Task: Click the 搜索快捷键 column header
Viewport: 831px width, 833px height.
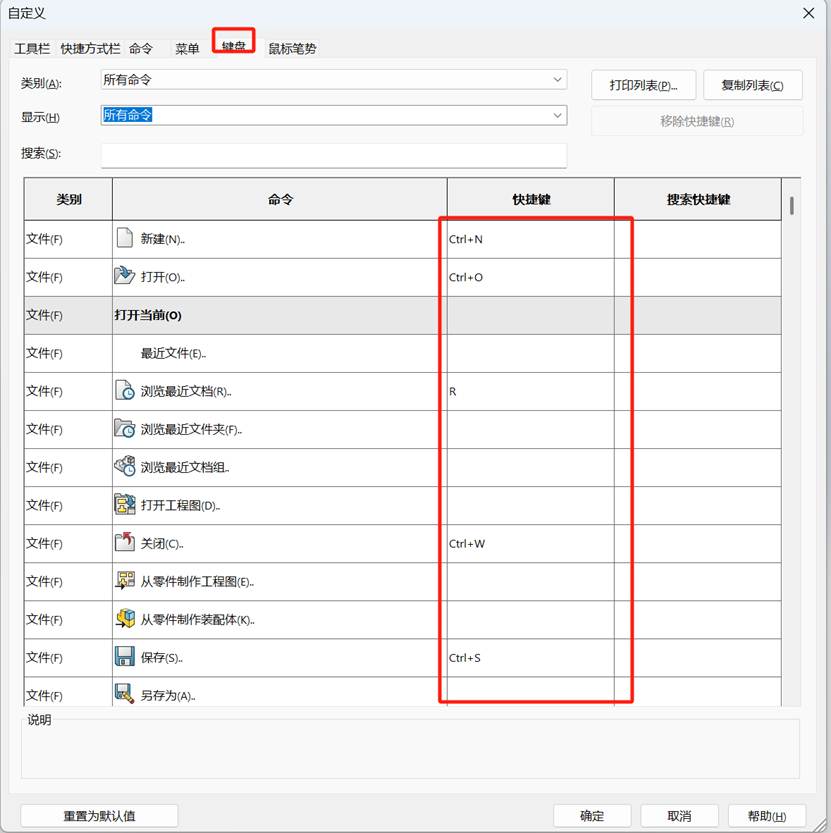Action: click(x=698, y=199)
